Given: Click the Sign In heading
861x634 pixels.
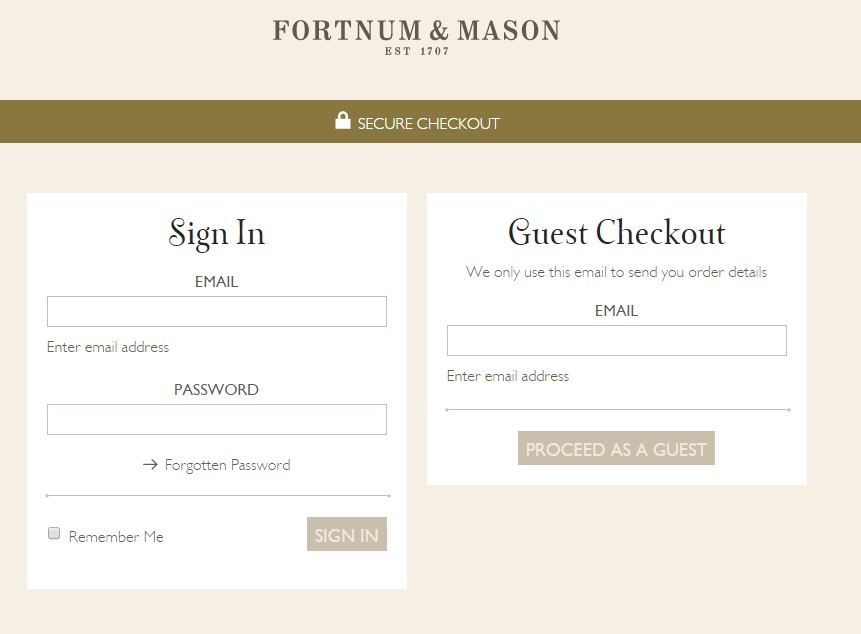Looking at the screenshot, I should click(216, 233).
